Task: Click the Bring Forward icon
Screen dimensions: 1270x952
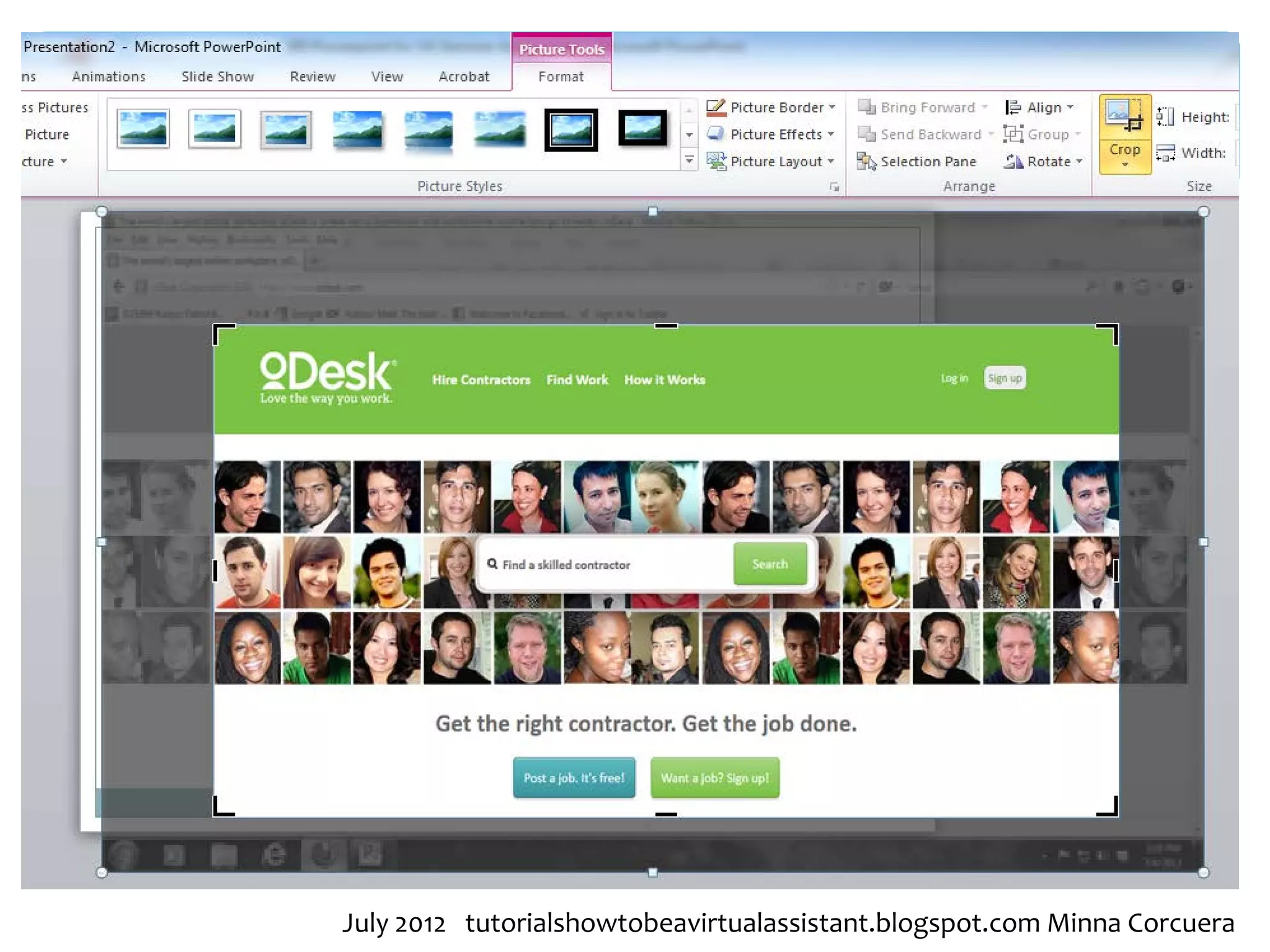Action: tap(866, 108)
